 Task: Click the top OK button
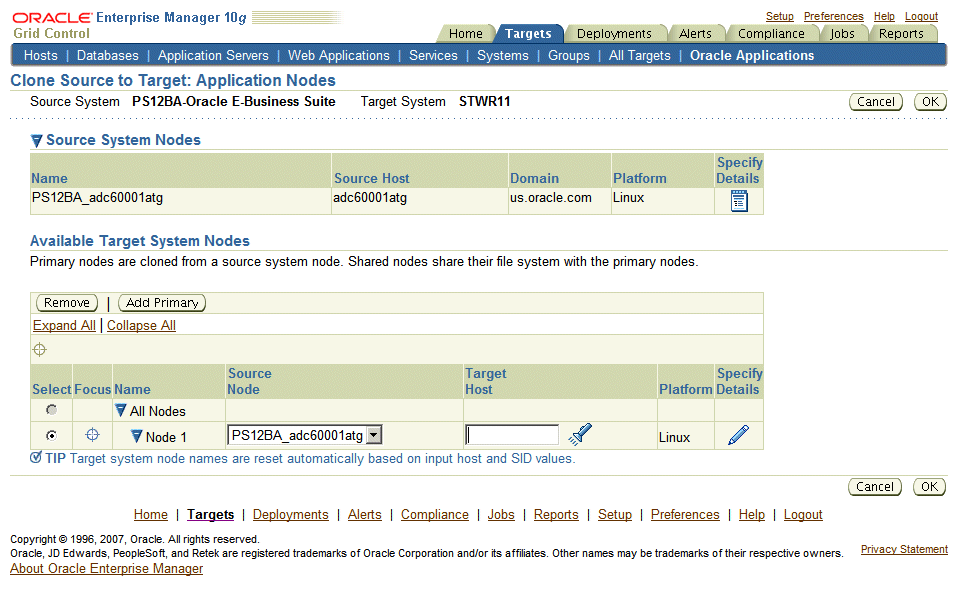930,102
